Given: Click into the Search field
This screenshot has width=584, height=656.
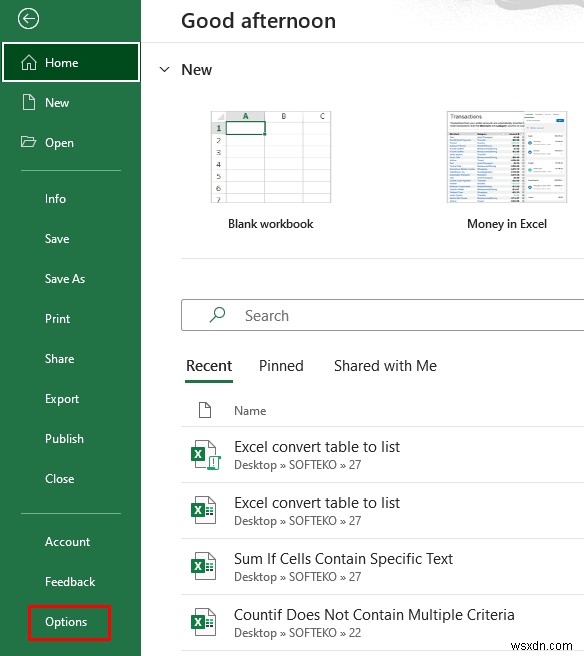Looking at the screenshot, I should (x=382, y=315).
